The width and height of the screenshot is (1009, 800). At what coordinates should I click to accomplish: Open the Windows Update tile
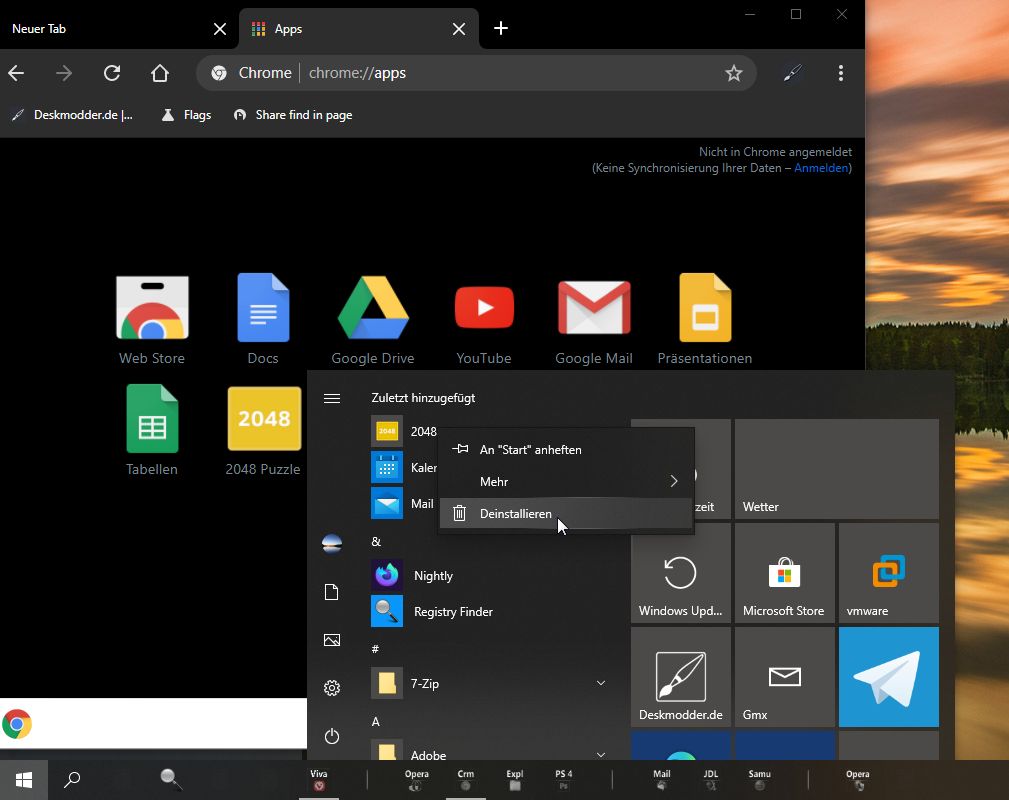(x=681, y=573)
